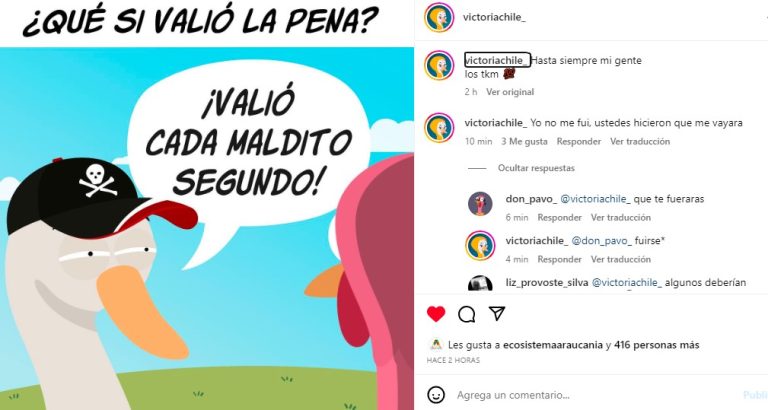Reply to 'Yo no me fui' comment
Viewport: 768px width, 410px height.
pyautogui.click(x=579, y=142)
